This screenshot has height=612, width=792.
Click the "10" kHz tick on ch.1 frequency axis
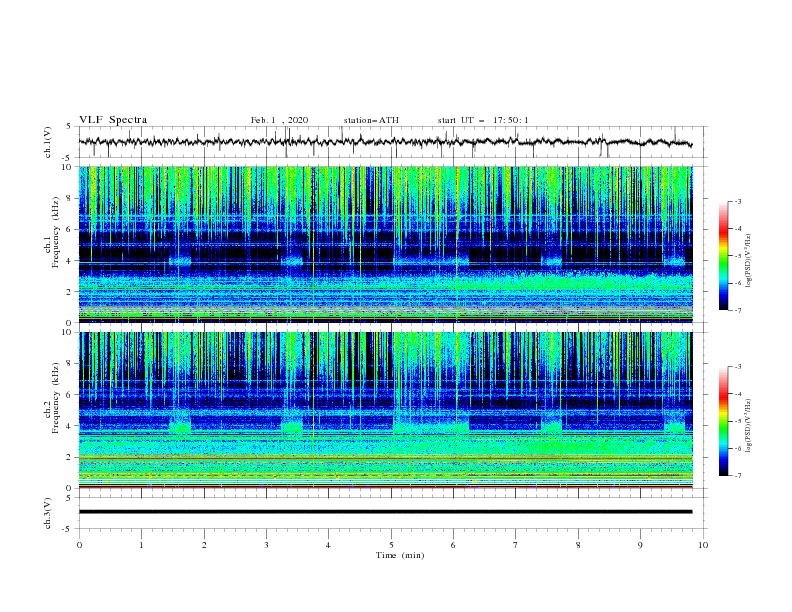pyautogui.click(x=66, y=166)
